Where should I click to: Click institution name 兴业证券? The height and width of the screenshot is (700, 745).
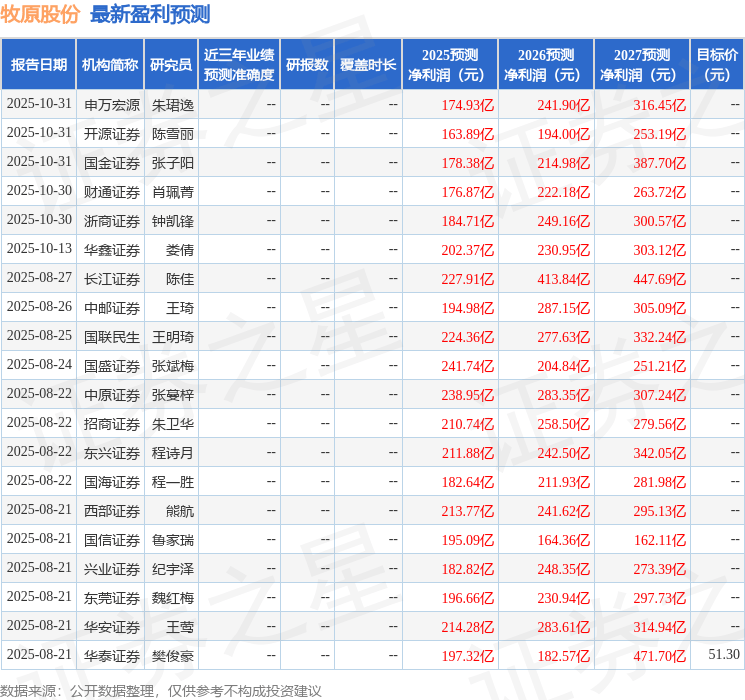pos(112,569)
